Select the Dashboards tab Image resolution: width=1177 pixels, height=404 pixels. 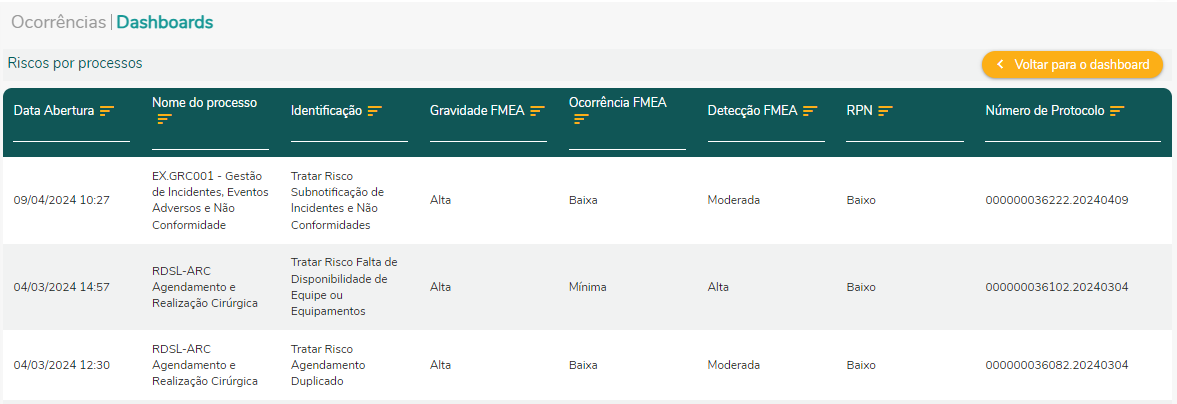tap(165, 22)
